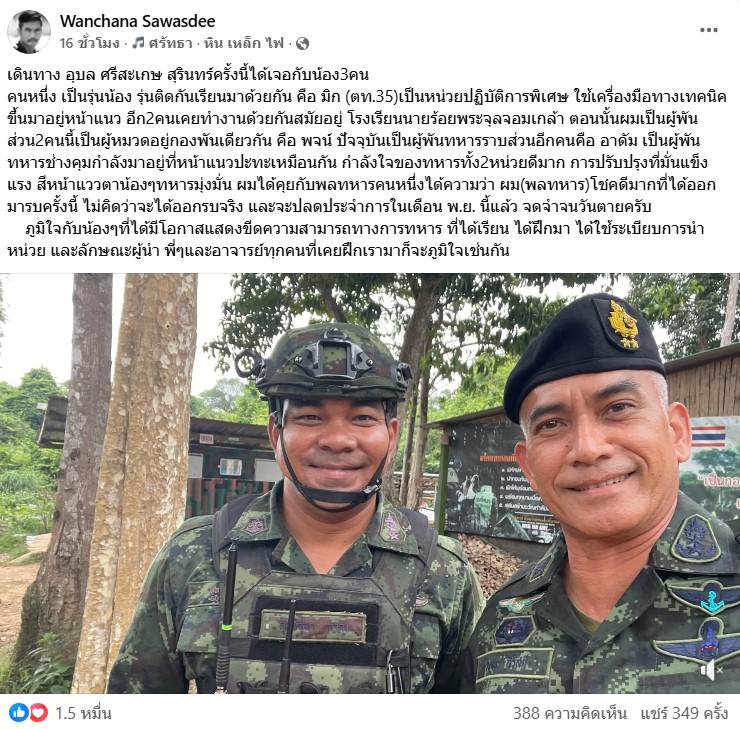Viewport: 740px width, 729px height.
Task: Click the camouflage helmet in the photo
Action: pyautogui.click(x=330, y=361)
